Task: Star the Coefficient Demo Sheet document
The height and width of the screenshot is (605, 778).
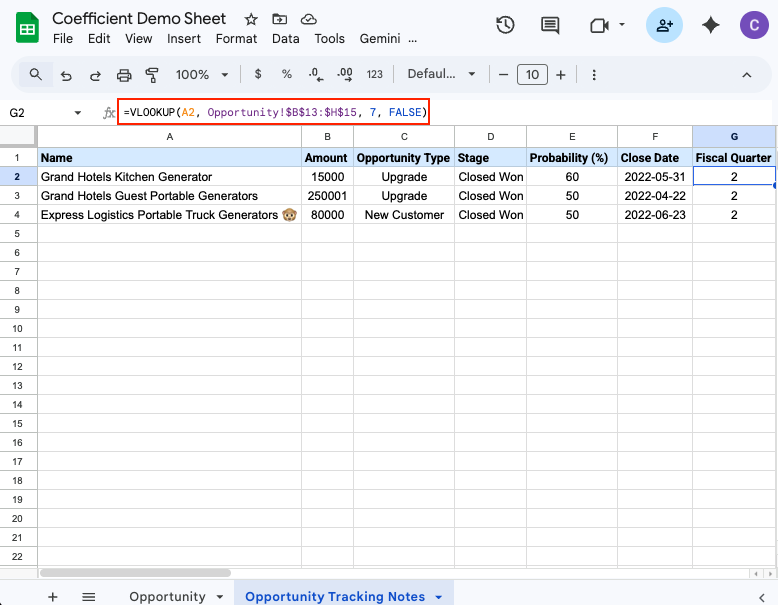Action: click(x=251, y=19)
